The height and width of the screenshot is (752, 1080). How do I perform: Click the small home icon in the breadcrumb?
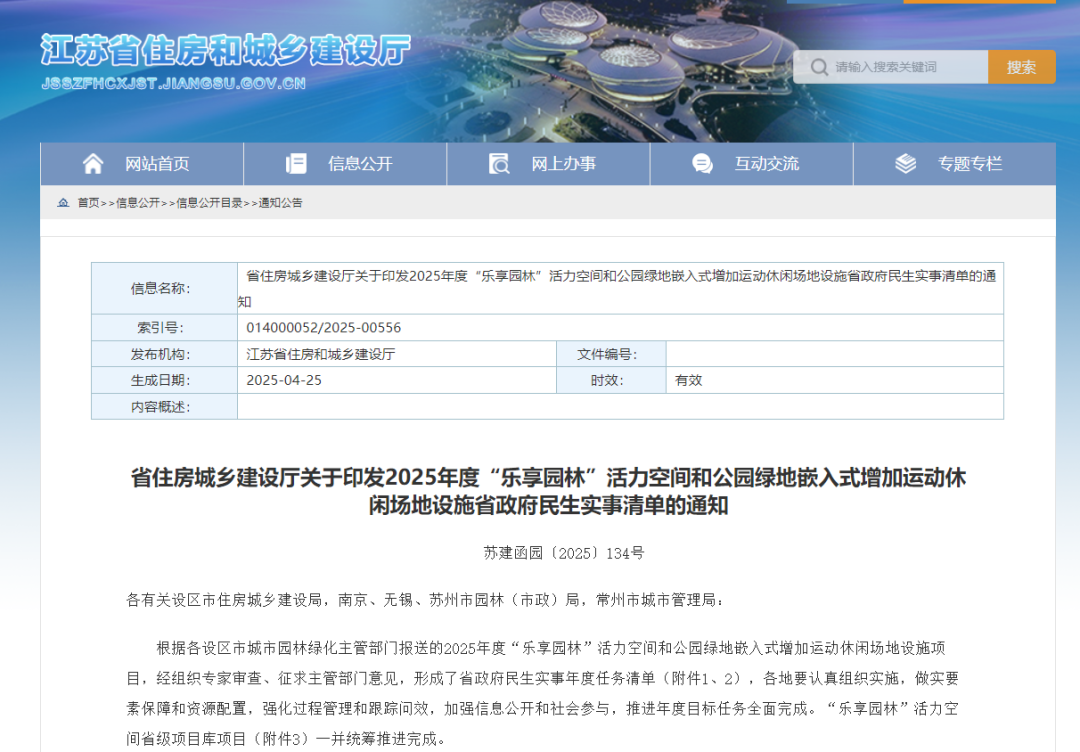[63, 203]
